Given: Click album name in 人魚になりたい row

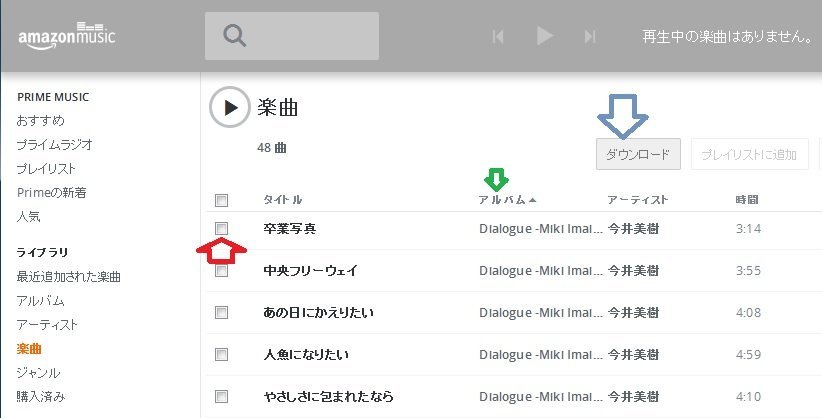Looking at the screenshot, I should pos(541,355).
